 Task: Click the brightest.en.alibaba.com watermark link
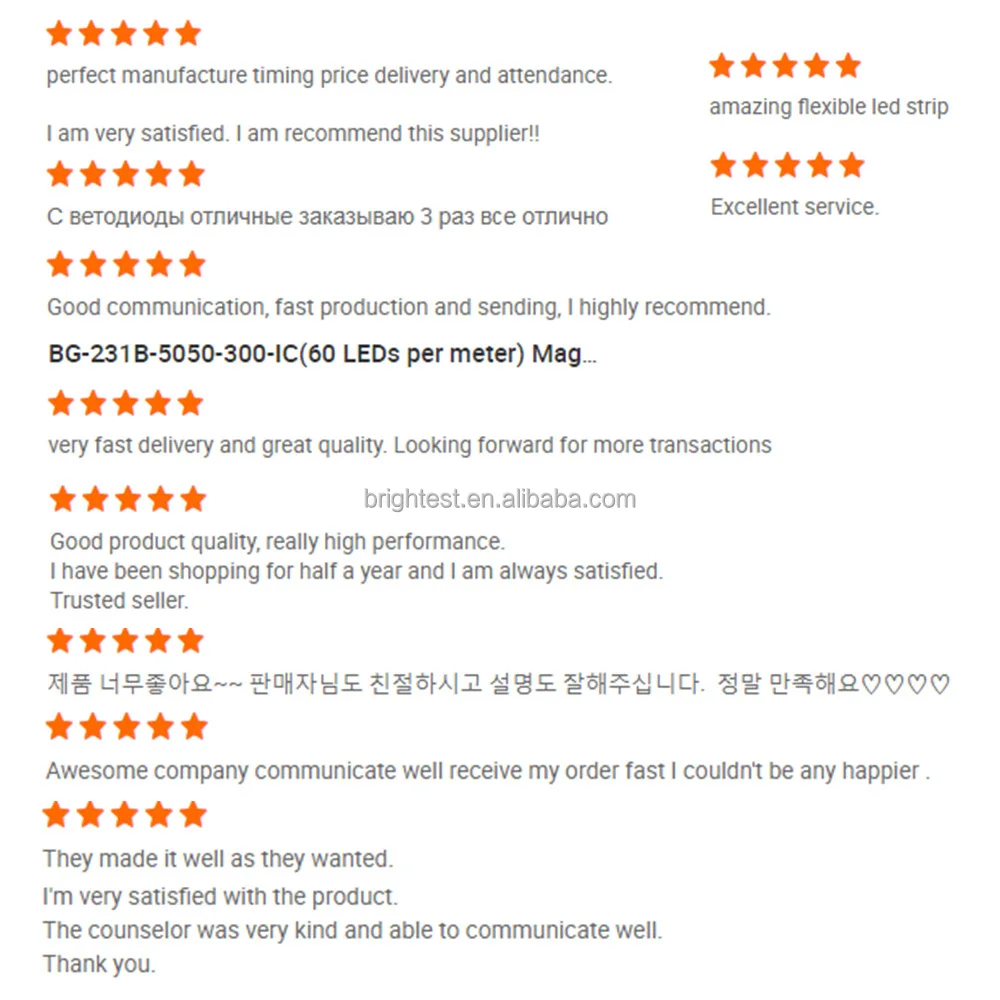point(500,499)
